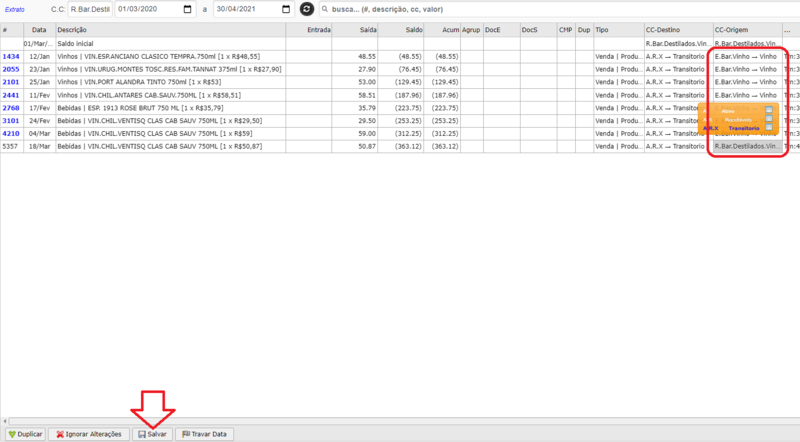Click the CC-Origem cell in row 2055

(x=747, y=69)
